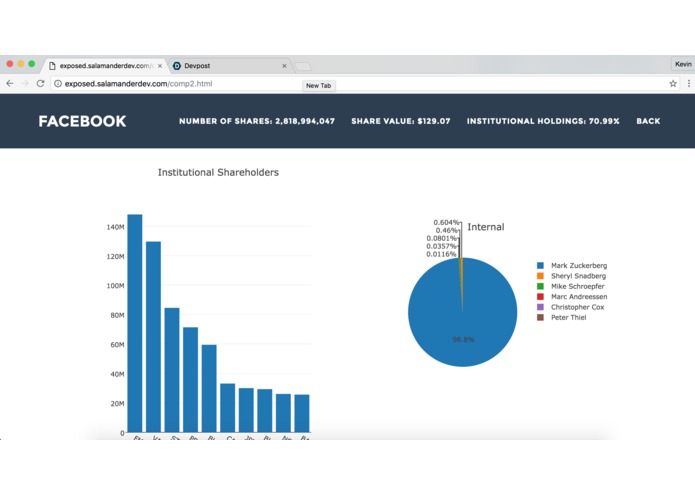Click the second tallest bar near 130M
This screenshot has width=695, height=494.
coord(153,337)
